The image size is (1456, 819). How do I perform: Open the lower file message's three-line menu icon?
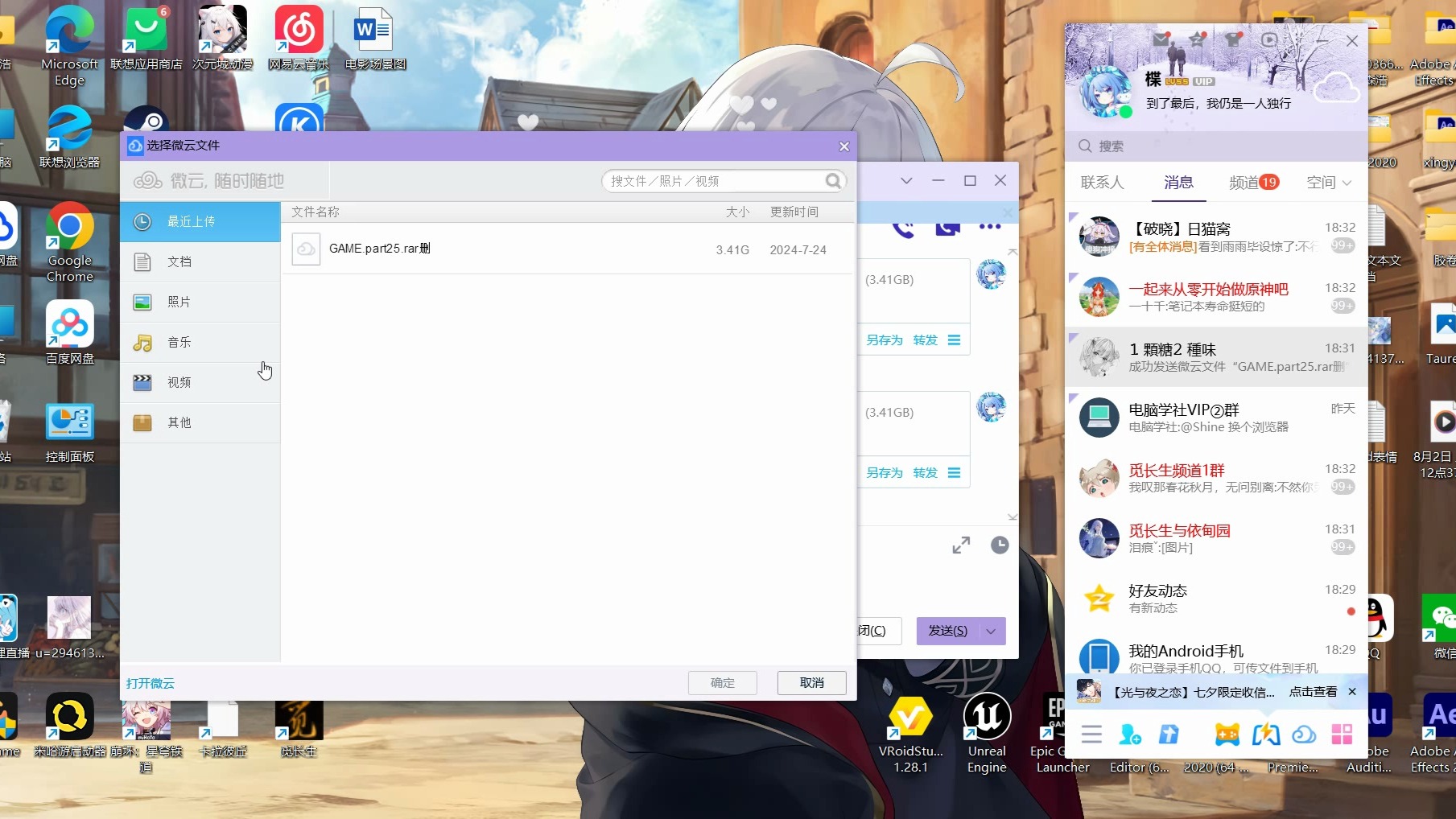click(954, 473)
